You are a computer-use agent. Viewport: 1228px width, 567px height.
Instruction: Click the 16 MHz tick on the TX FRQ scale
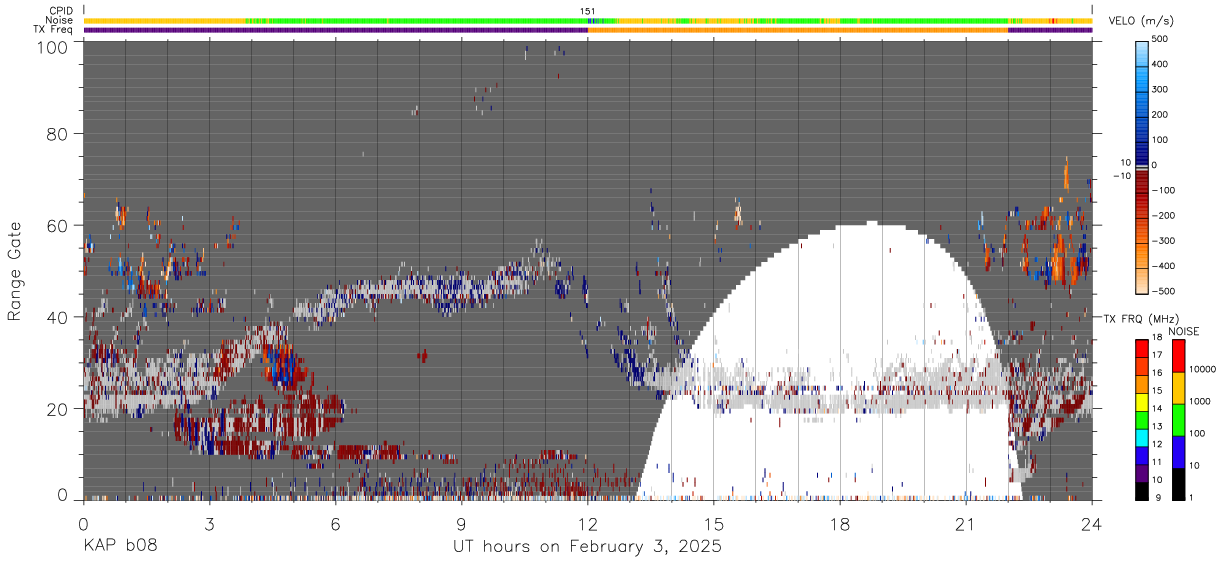coord(1158,375)
